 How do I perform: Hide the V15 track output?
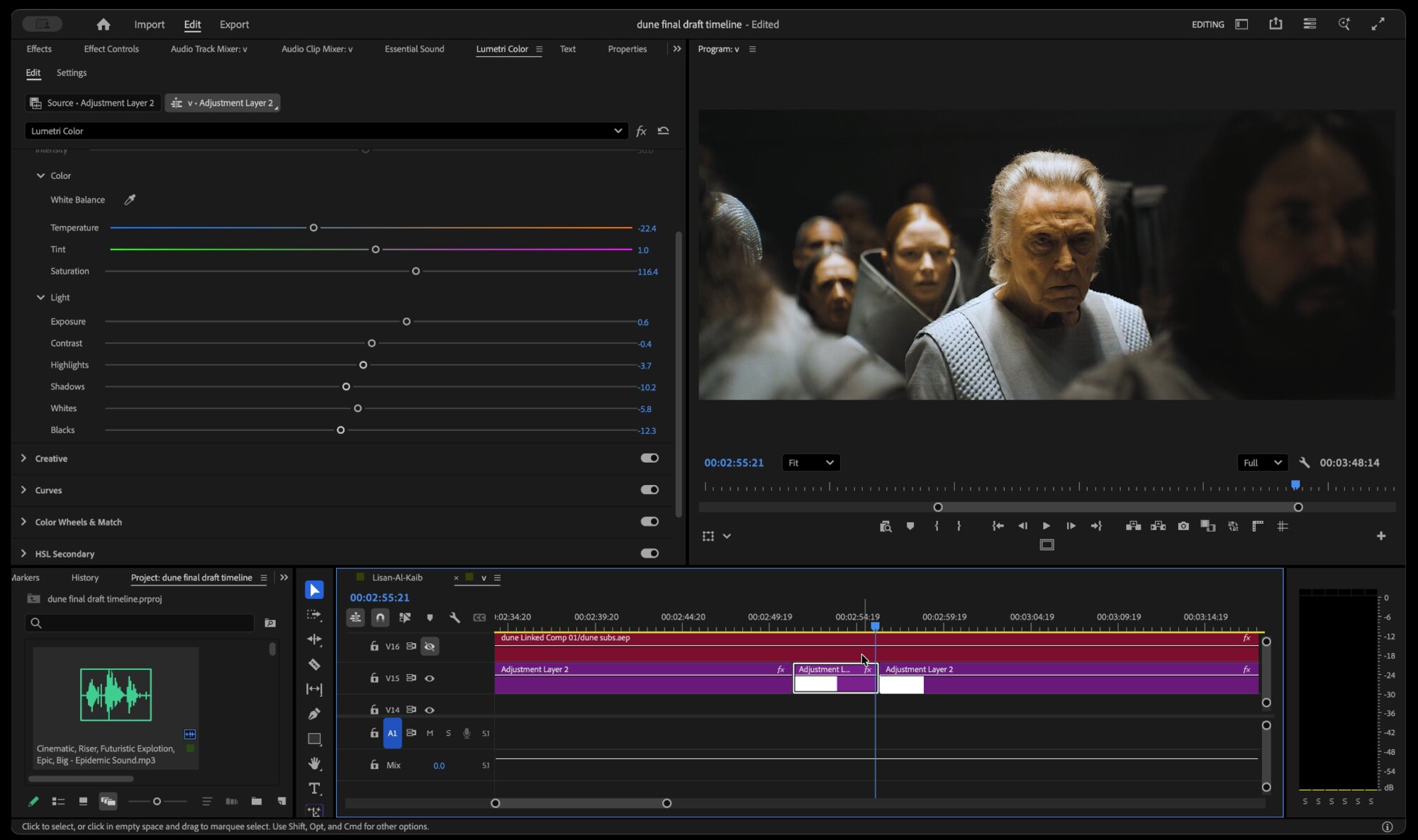(x=430, y=678)
